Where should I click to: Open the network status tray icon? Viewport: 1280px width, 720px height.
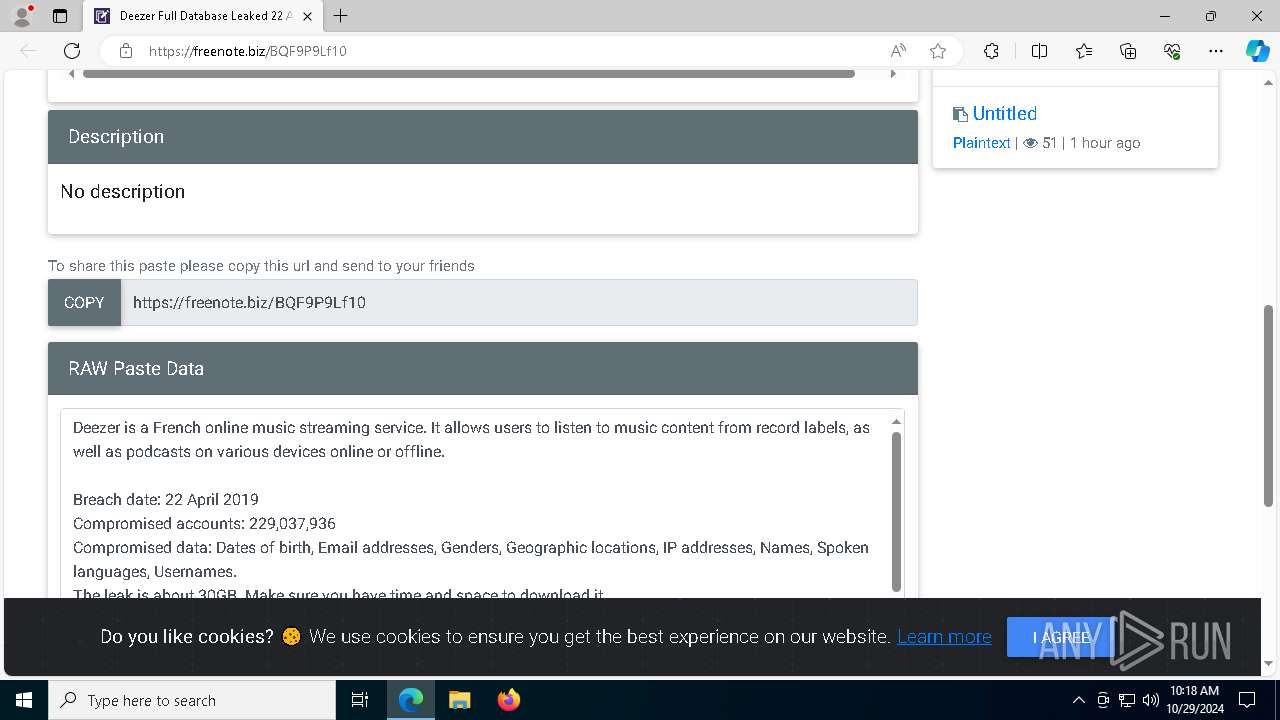[x=1127, y=700]
